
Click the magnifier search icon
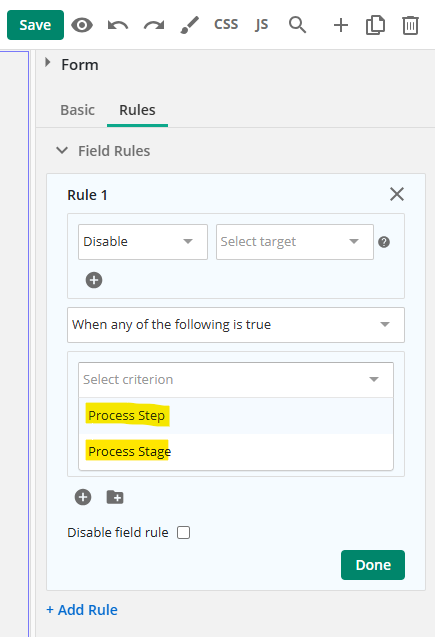[297, 25]
